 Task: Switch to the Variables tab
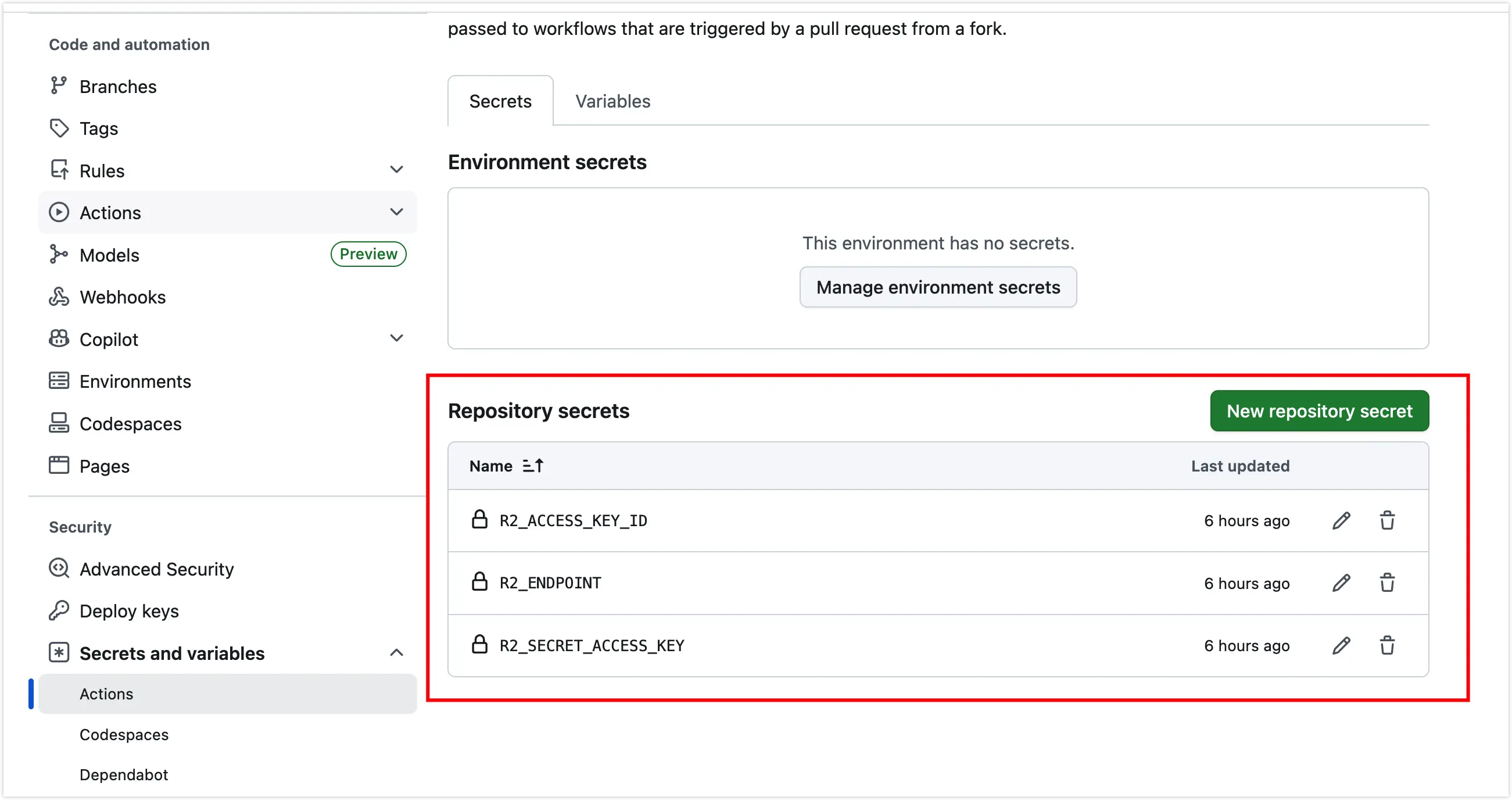(x=612, y=101)
